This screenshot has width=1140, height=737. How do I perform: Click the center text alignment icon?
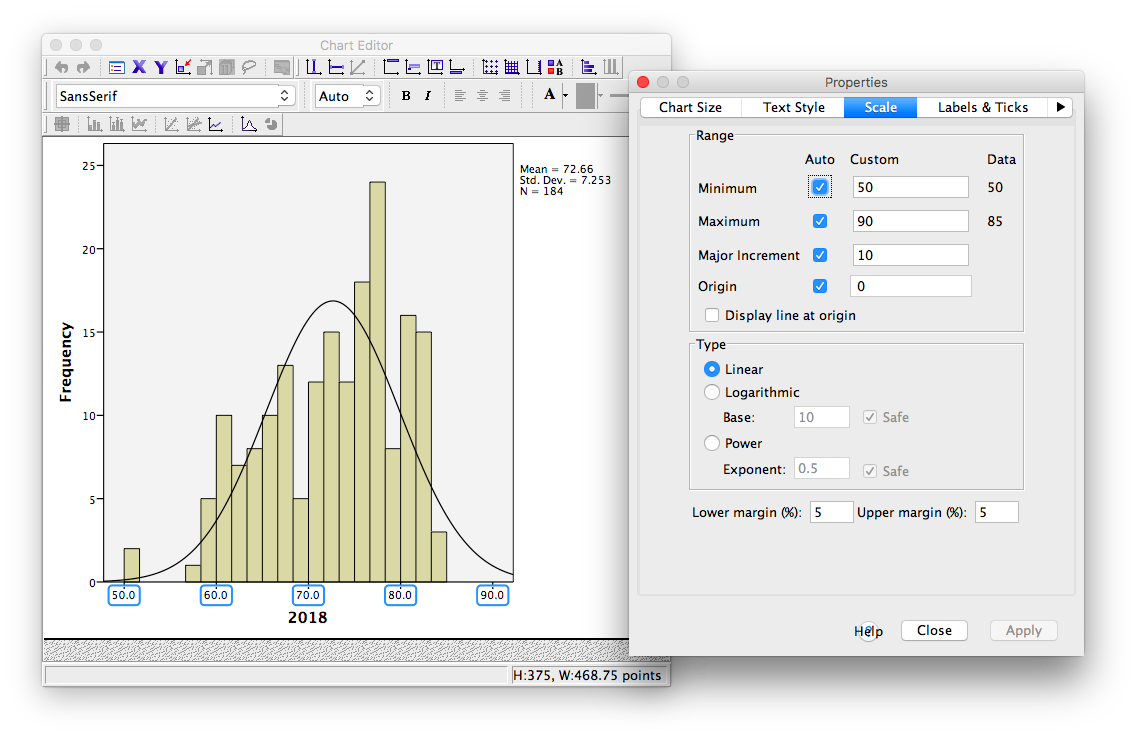coord(482,95)
